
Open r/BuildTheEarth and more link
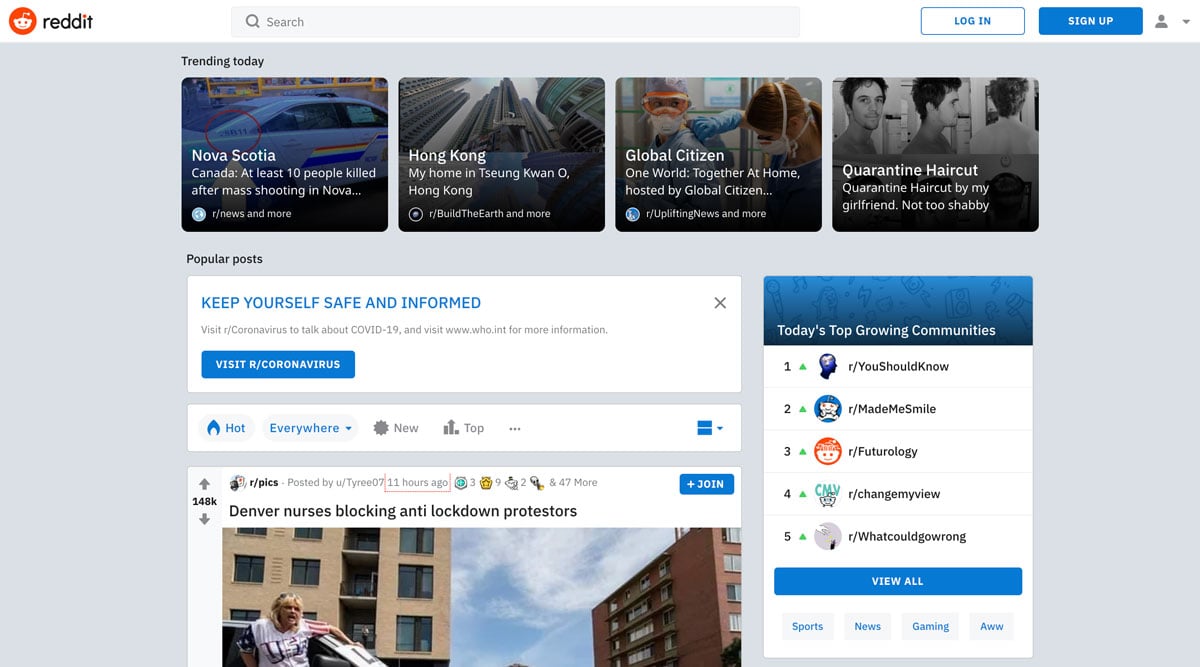[489, 214]
